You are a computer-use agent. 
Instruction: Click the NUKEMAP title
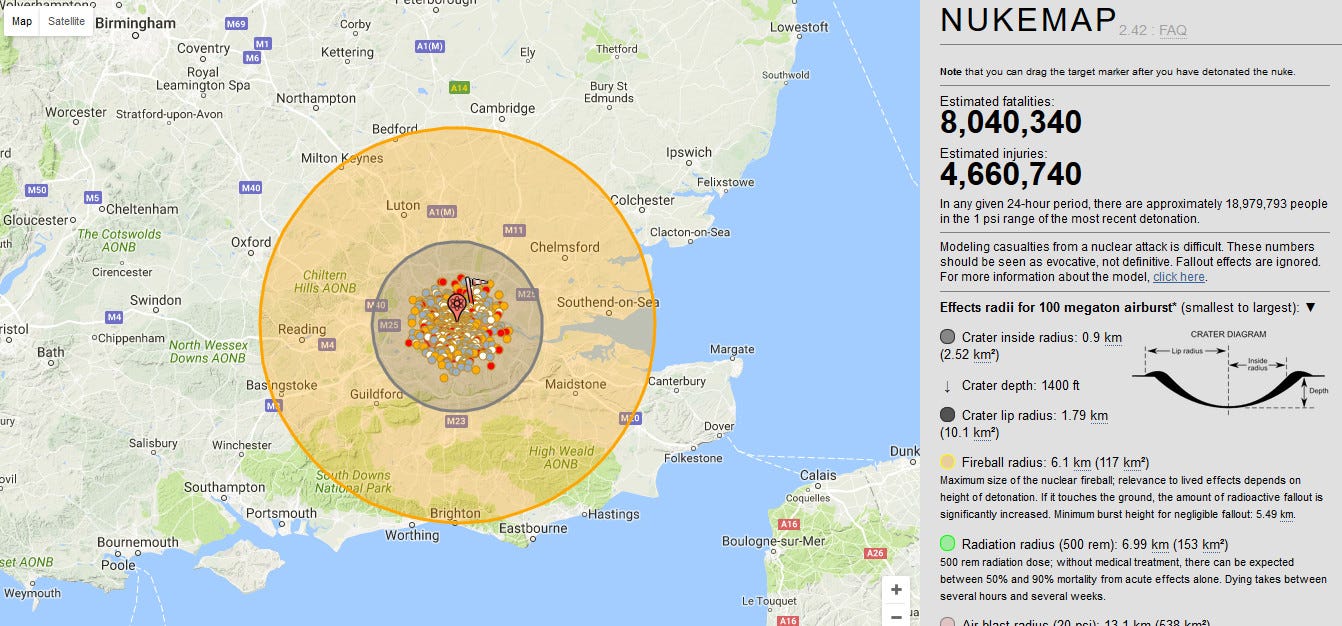pos(1028,21)
